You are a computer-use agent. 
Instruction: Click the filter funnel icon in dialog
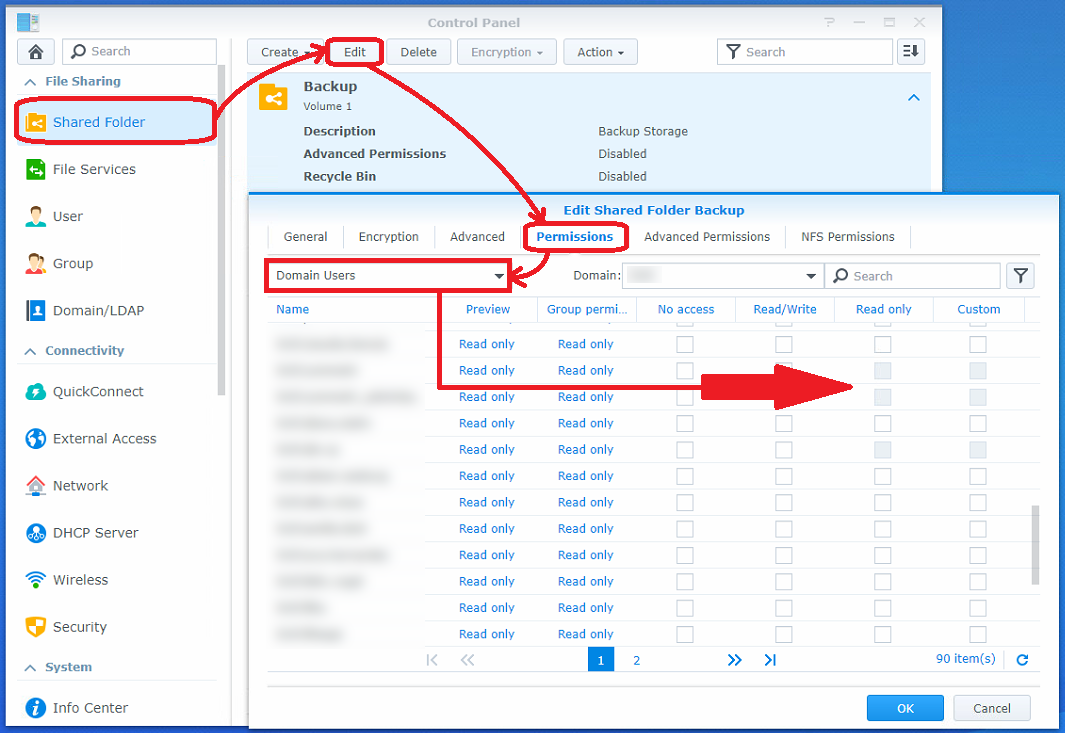[x=1020, y=276]
